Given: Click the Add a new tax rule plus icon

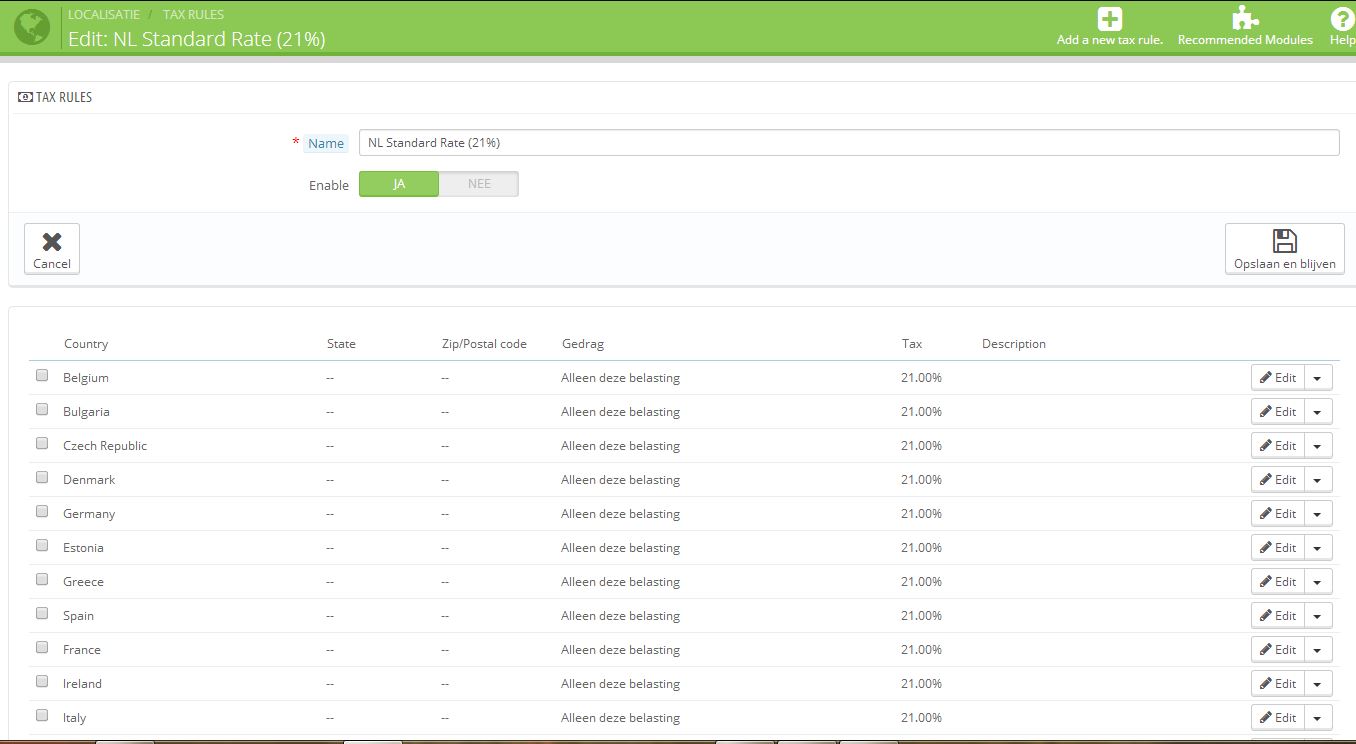Looking at the screenshot, I should click(x=1109, y=19).
